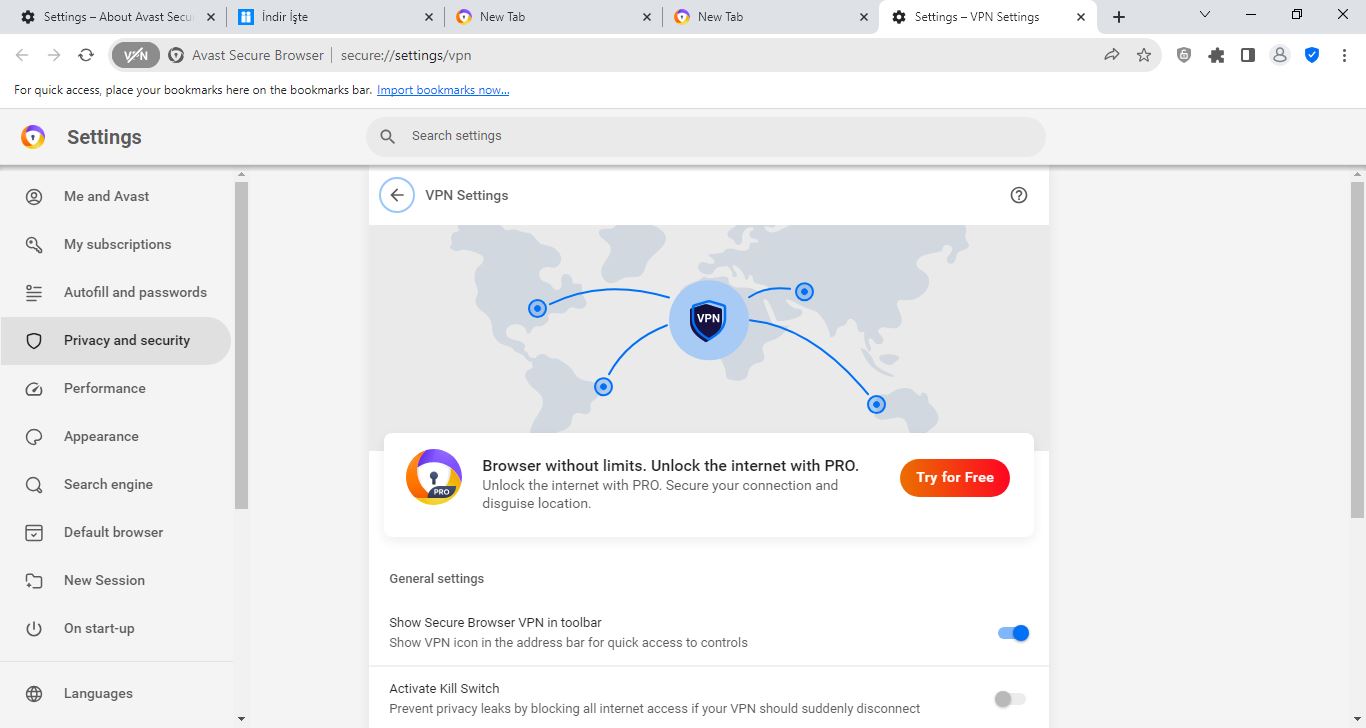Open the VPN Settings help question icon
The height and width of the screenshot is (728, 1366).
1019,195
